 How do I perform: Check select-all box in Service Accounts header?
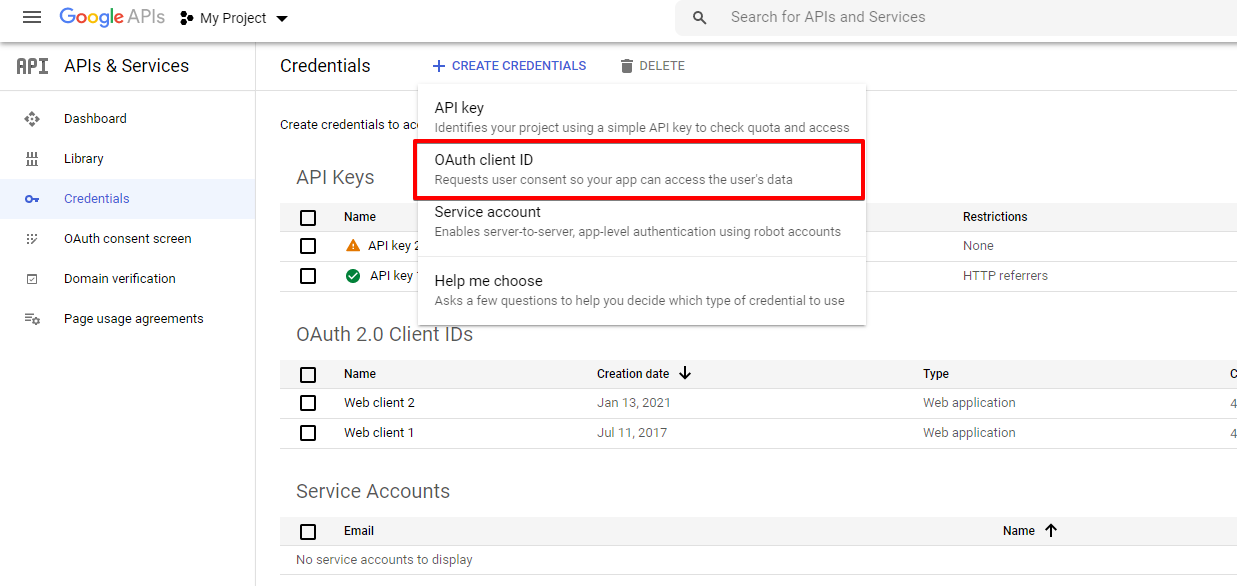click(x=308, y=531)
